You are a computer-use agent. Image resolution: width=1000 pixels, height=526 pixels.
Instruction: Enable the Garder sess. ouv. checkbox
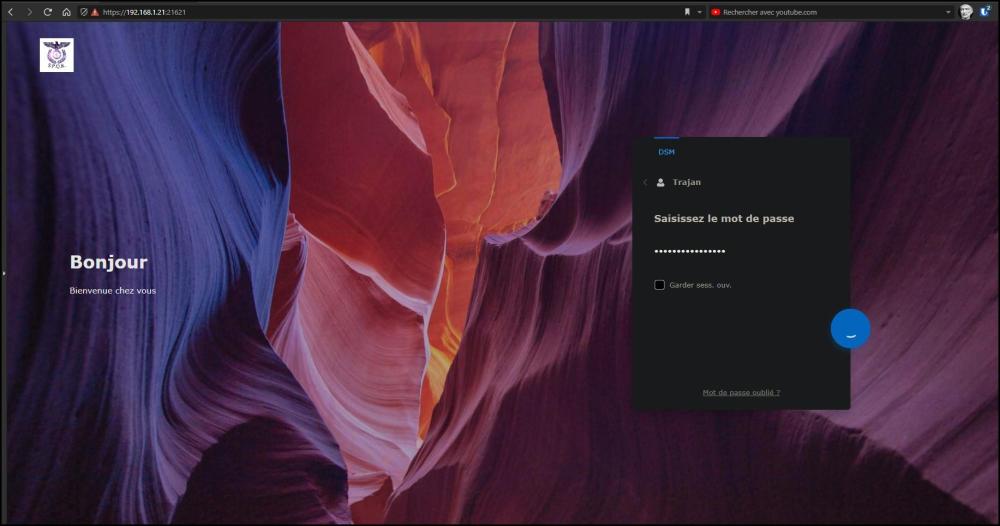[x=659, y=285]
